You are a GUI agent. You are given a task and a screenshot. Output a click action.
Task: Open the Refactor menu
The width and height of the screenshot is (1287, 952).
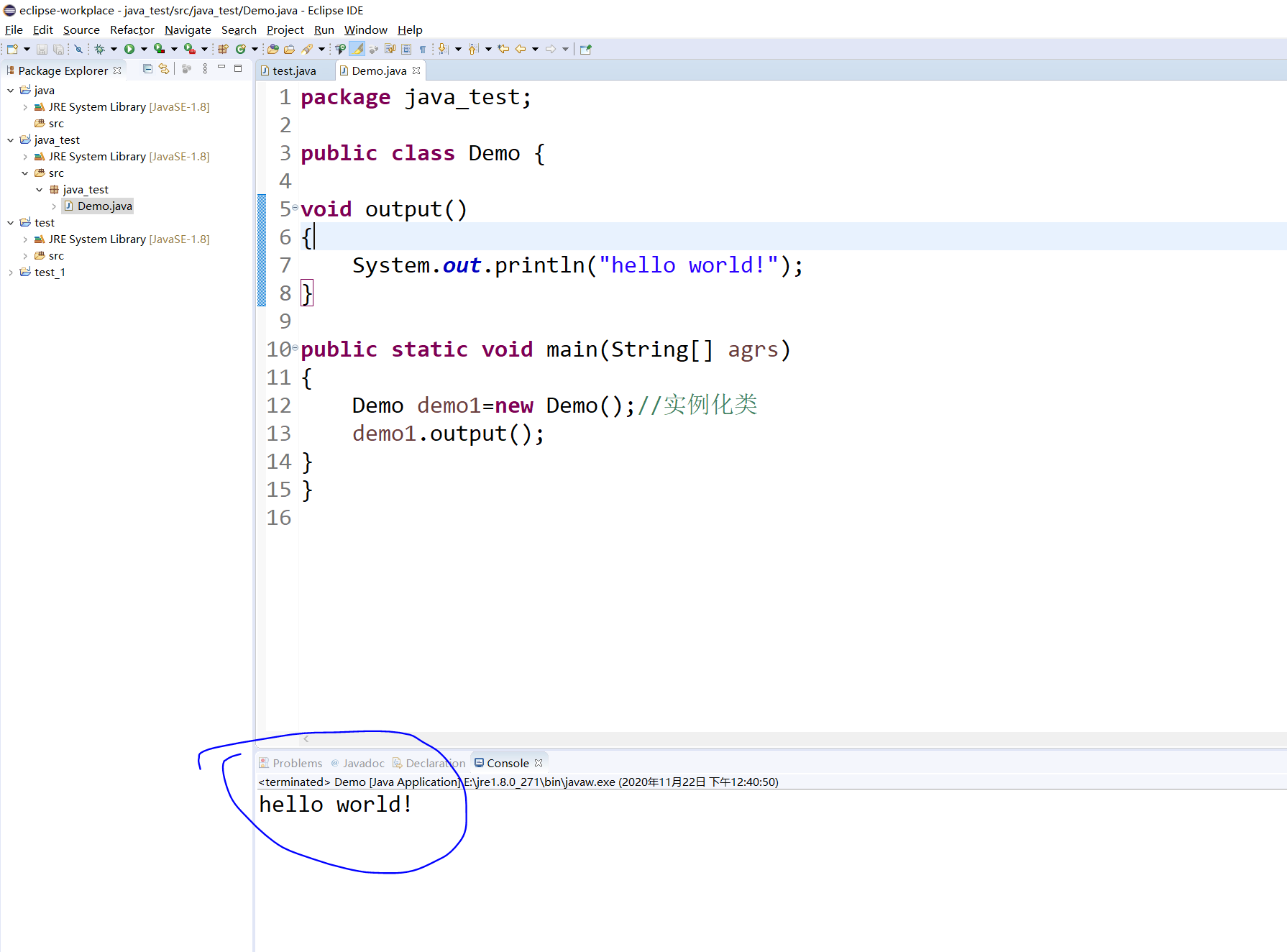click(132, 29)
